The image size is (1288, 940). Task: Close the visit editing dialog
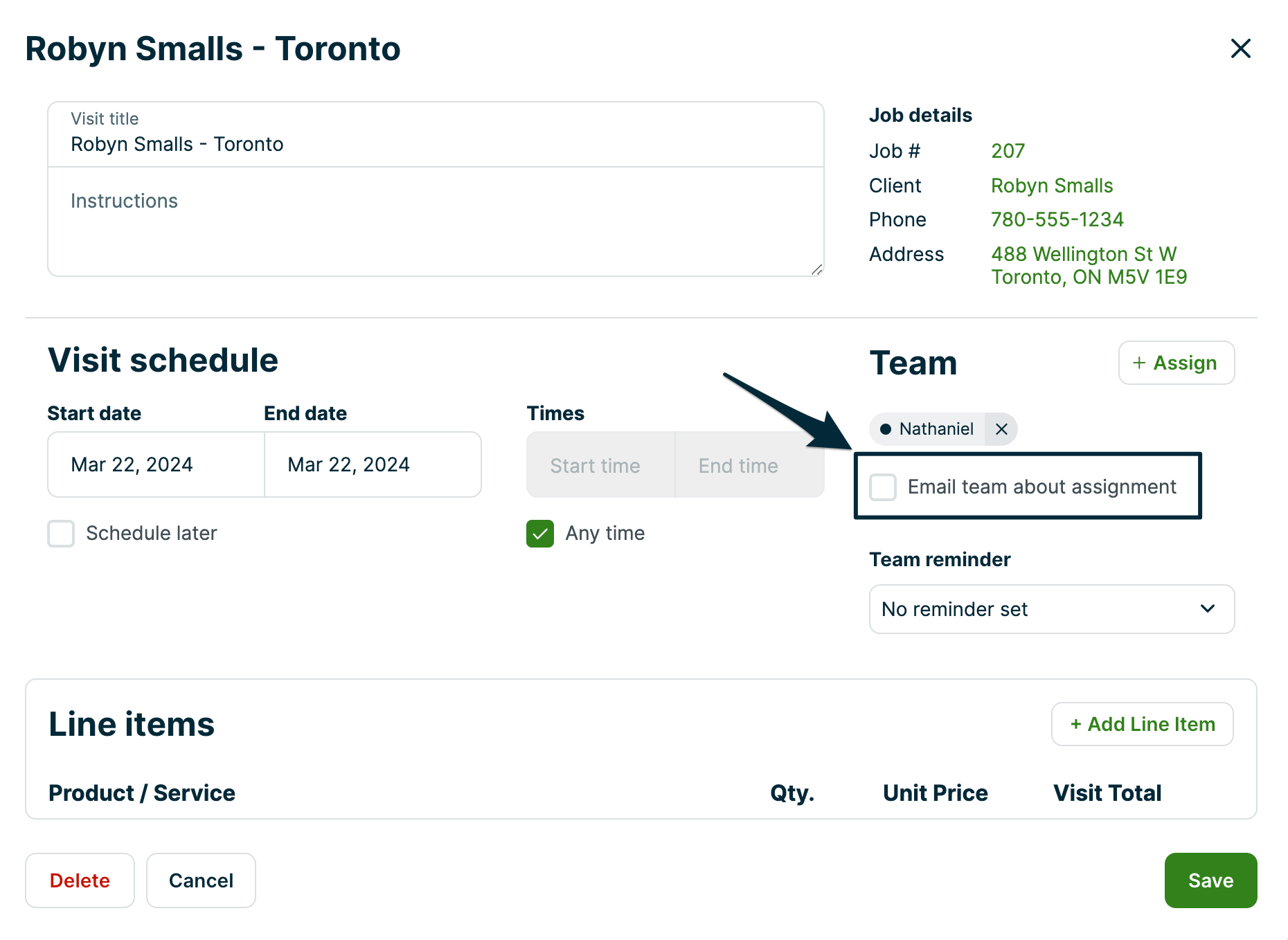pos(1240,48)
